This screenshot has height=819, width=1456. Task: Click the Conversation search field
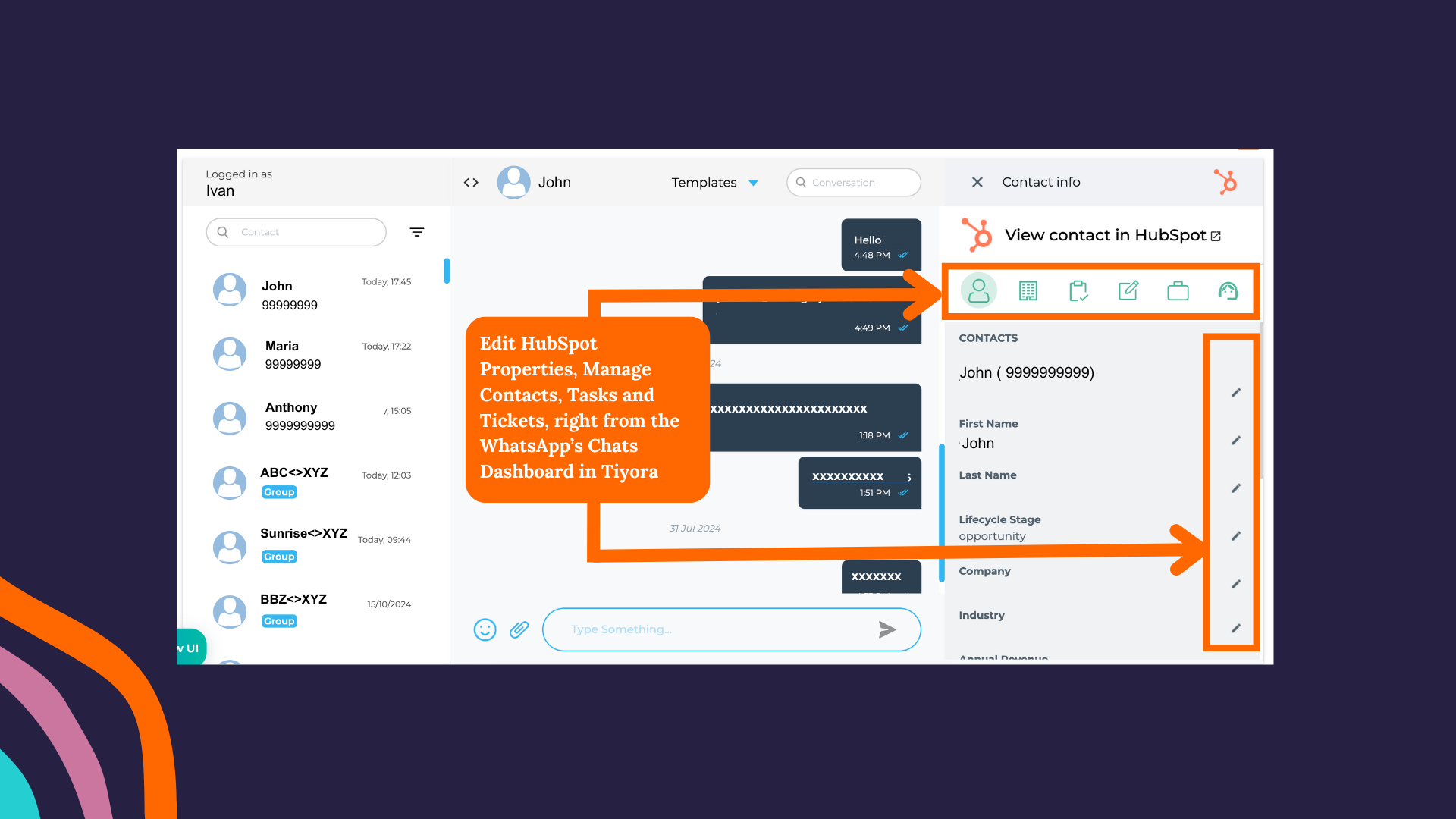point(854,183)
